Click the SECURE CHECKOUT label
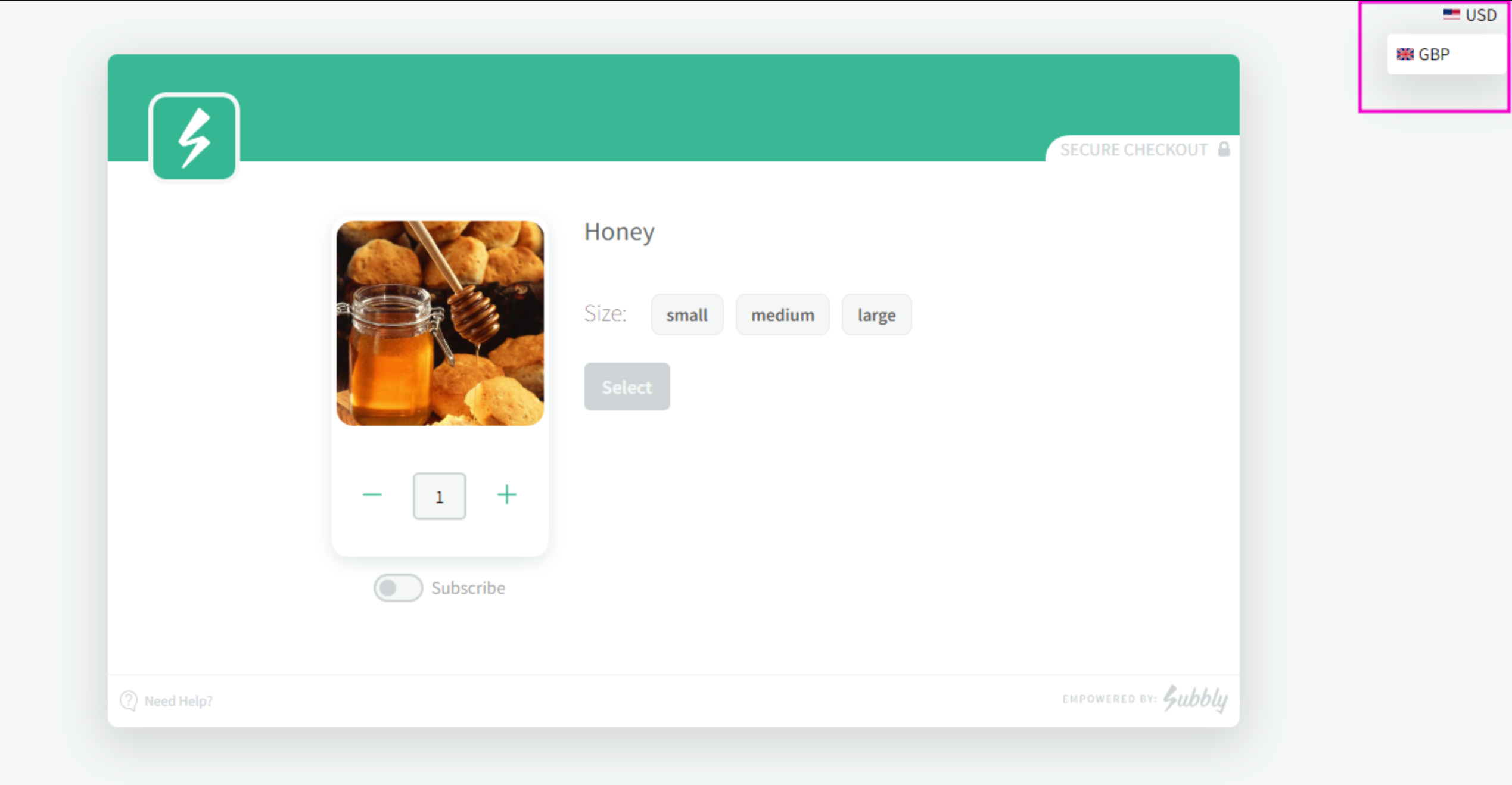 1134,149
